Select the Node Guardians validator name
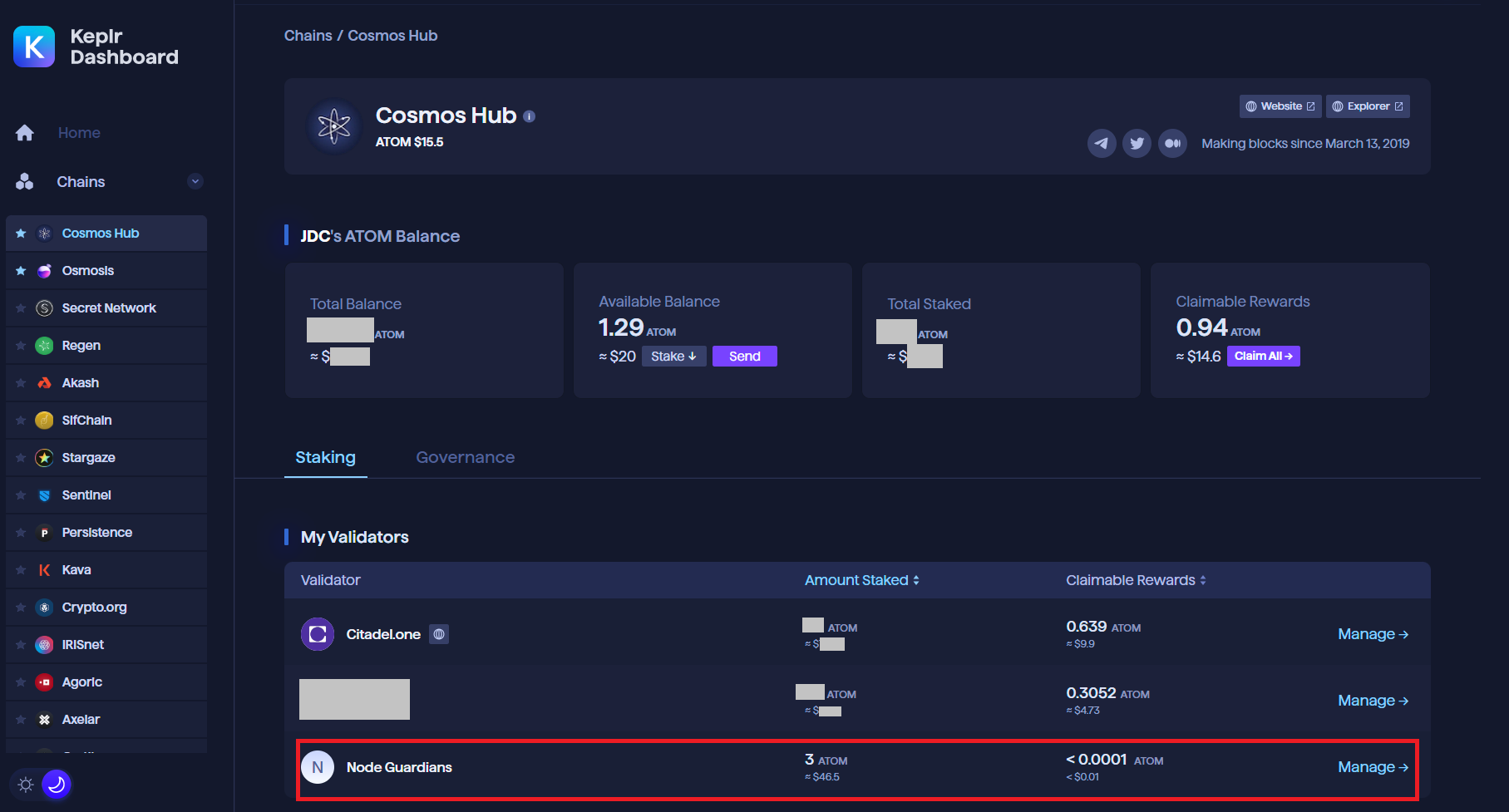 click(x=399, y=767)
